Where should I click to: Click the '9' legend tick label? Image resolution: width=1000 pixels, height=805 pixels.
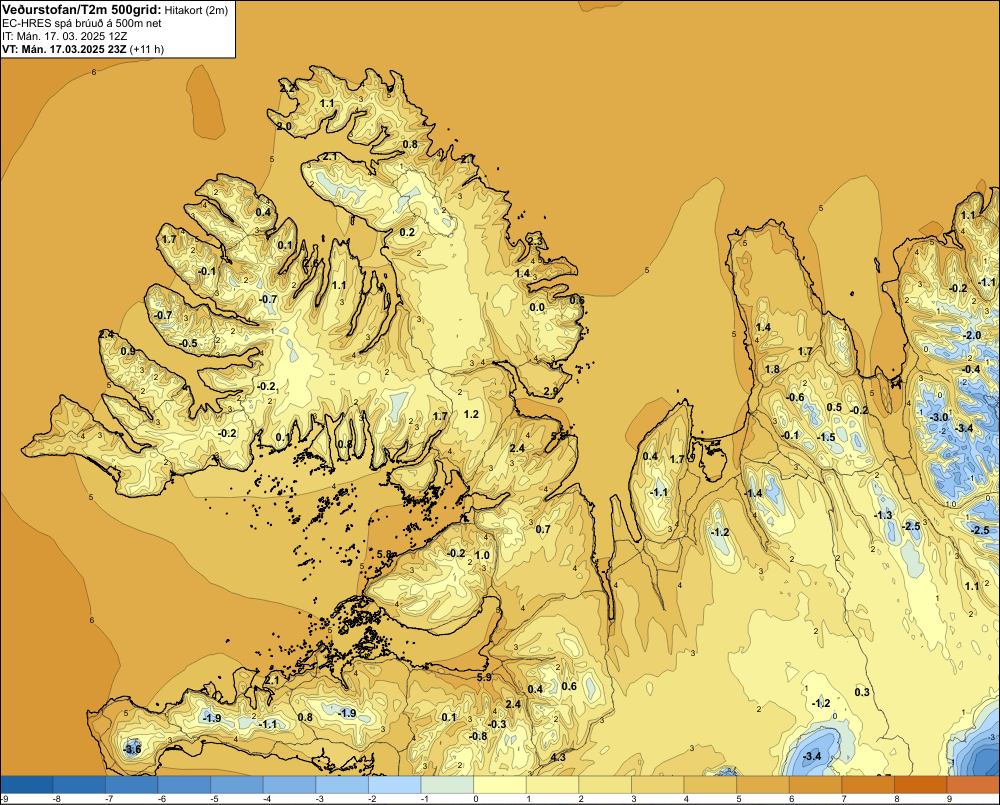click(949, 799)
